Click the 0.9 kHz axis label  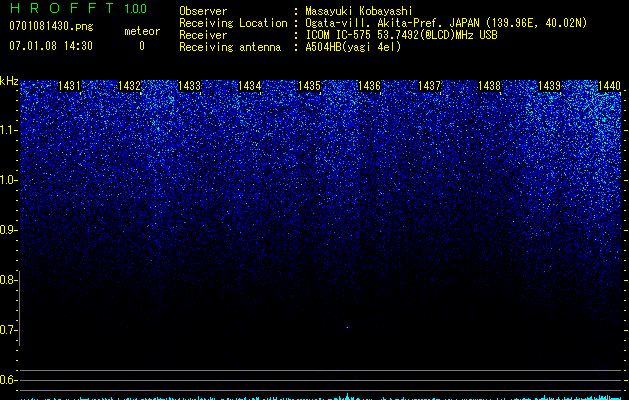(x=8, y=230)
